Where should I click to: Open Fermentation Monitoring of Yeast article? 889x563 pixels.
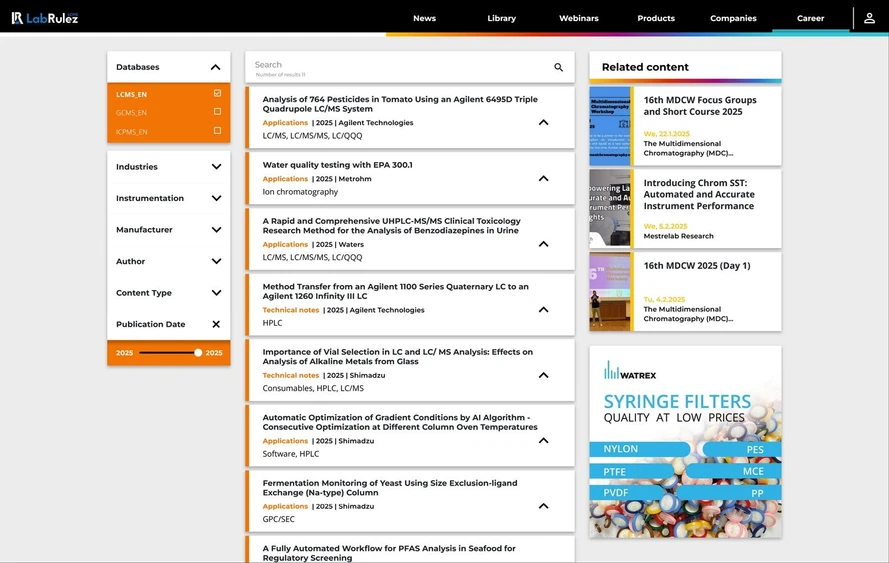pos(390,488)
